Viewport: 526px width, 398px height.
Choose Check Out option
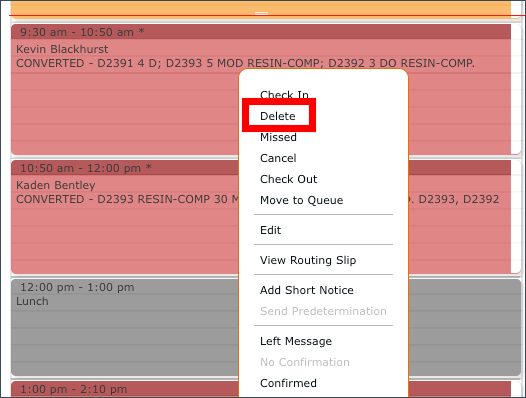(x=288, y=179)
